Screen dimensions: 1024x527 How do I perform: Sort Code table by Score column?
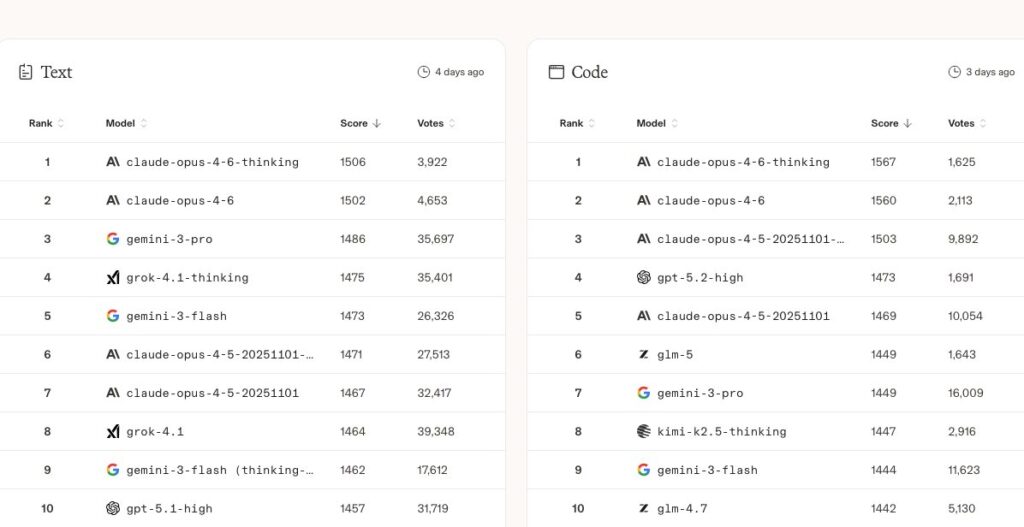point(891,124)
